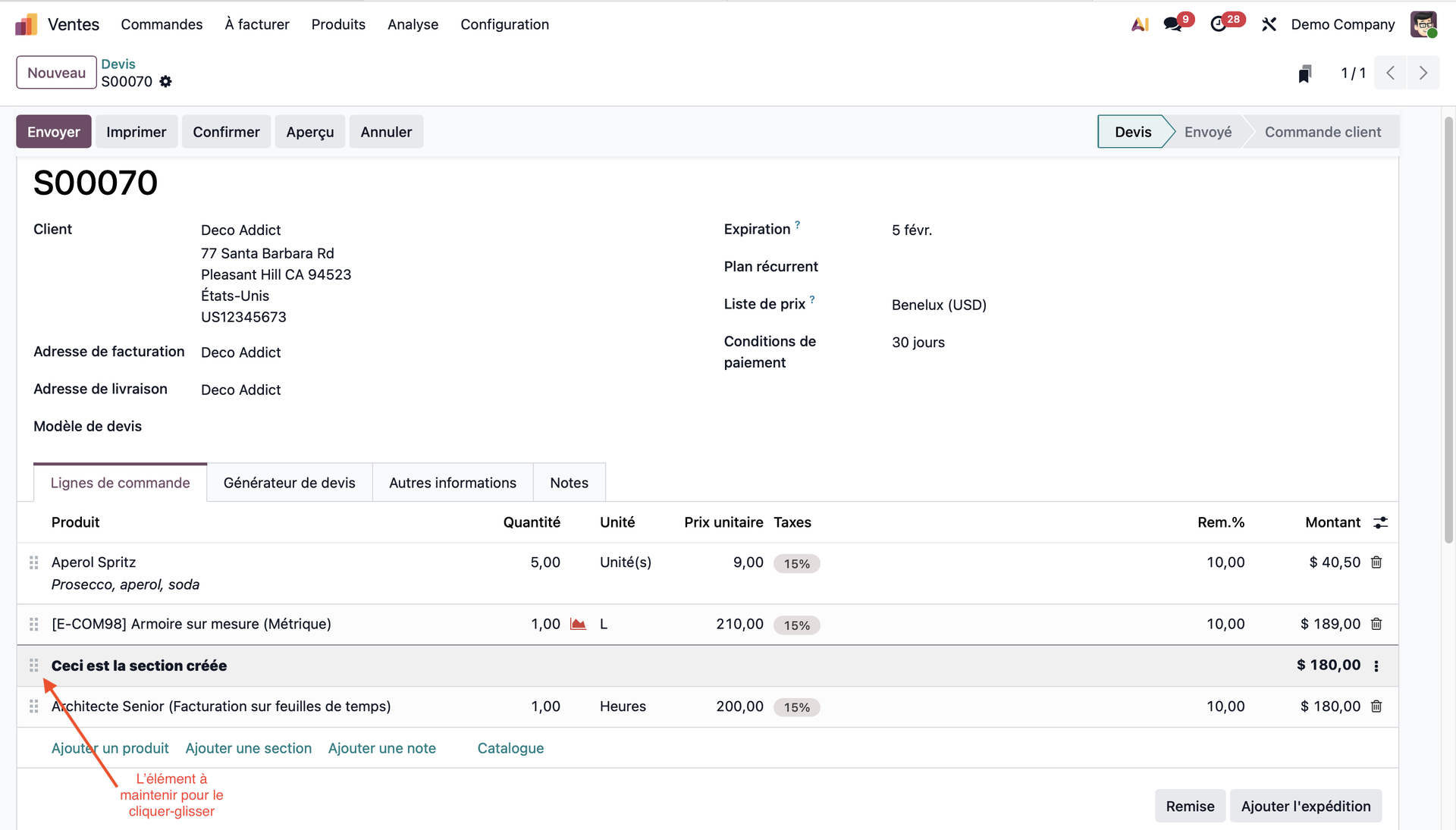
Task: Open the optional columns settings icon
Action: [x=1380, y=522]
